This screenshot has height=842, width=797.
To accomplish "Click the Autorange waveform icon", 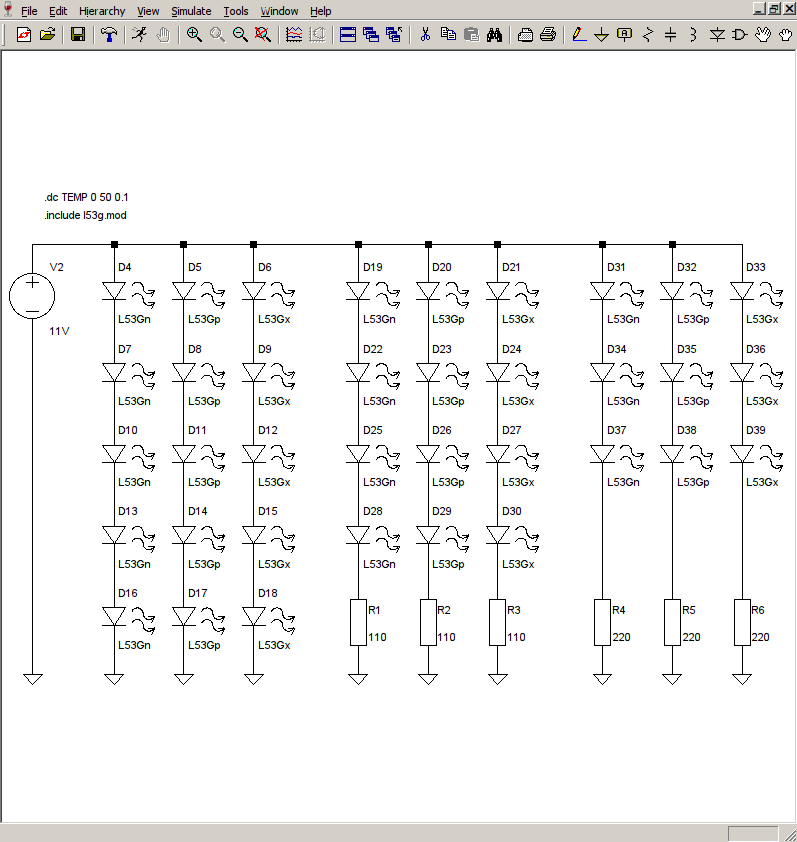I will point(294,35).
